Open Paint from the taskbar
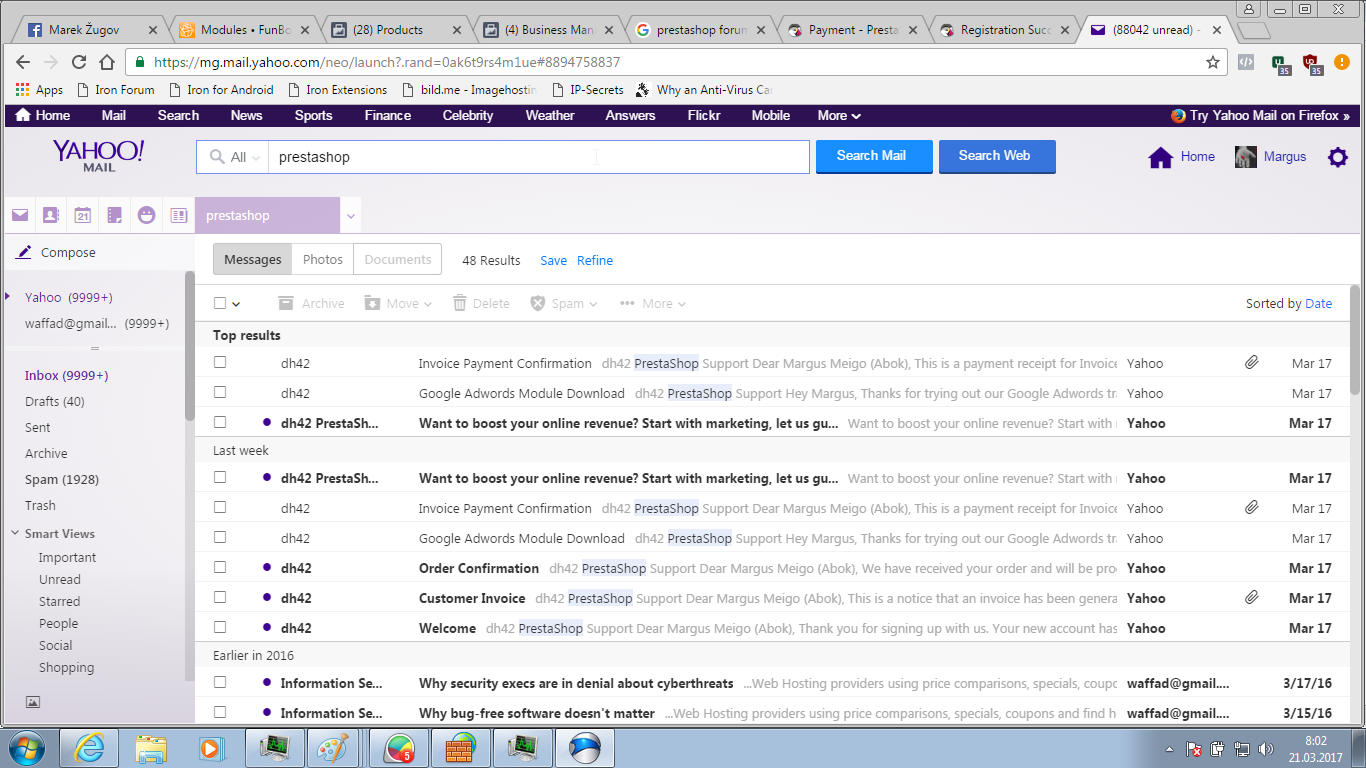The height and width of the screenshot is (768, 1366). coord(331,748)
